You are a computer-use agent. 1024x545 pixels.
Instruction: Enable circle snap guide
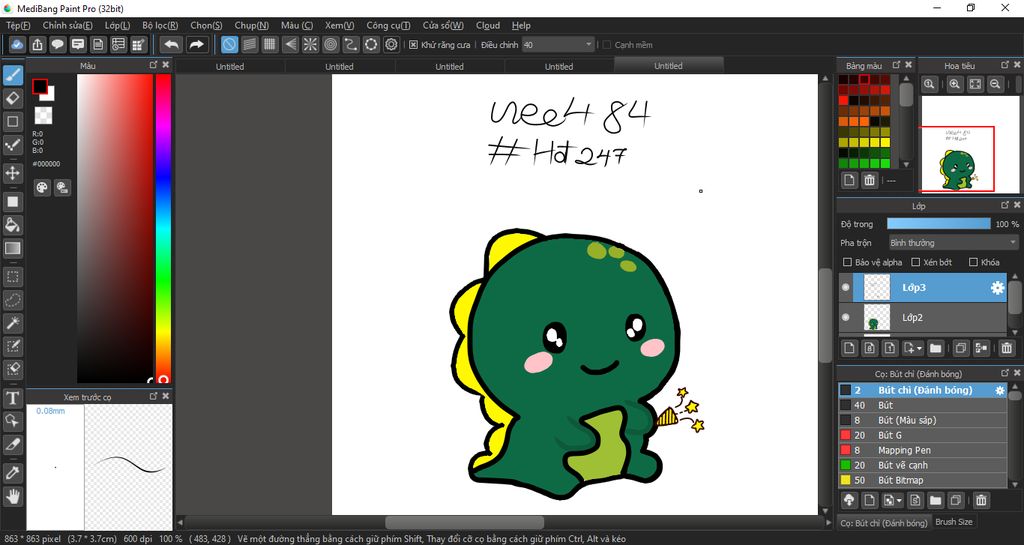[330, 44]
